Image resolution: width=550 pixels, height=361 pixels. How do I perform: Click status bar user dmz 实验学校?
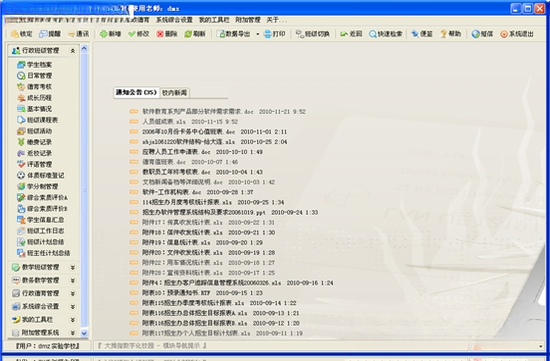click(x=47, y=346)
